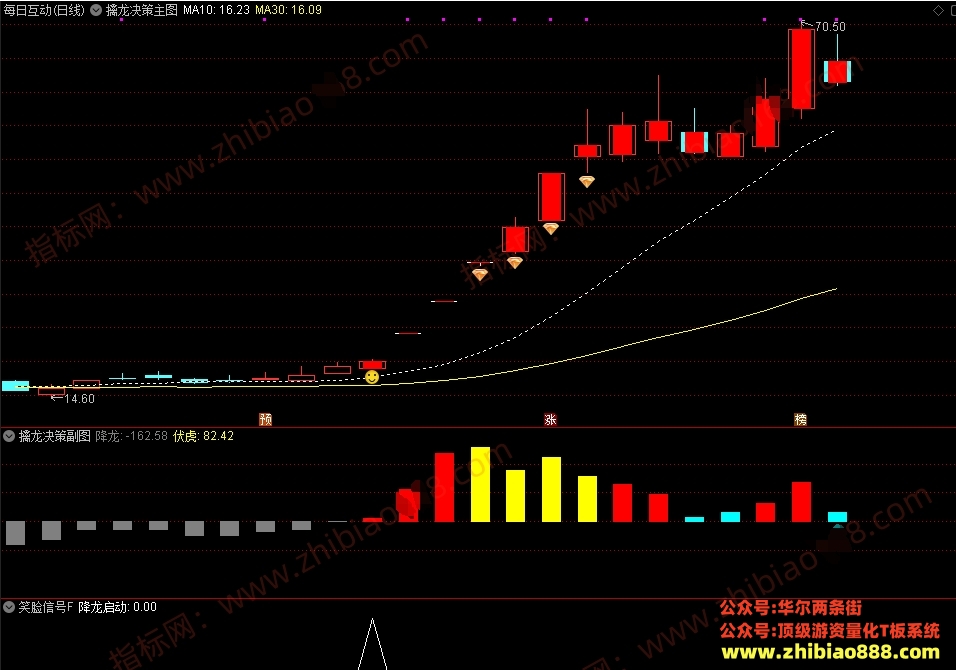956x670 pixels.
Task: Click the highest diamond signal on the chart
Action: [x=587, y=181]
